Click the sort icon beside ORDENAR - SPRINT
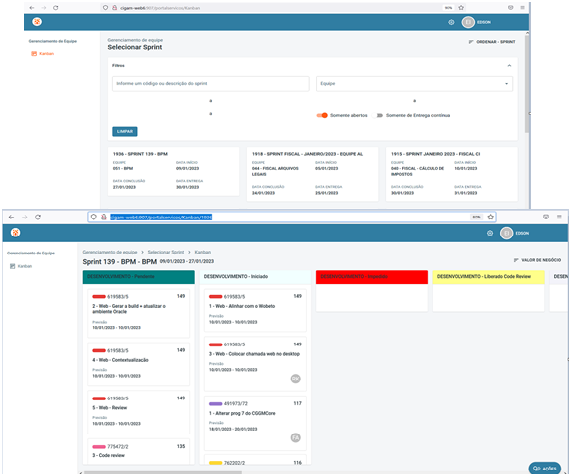This screenshot has height=474, width=571. [x=471, y=42]
